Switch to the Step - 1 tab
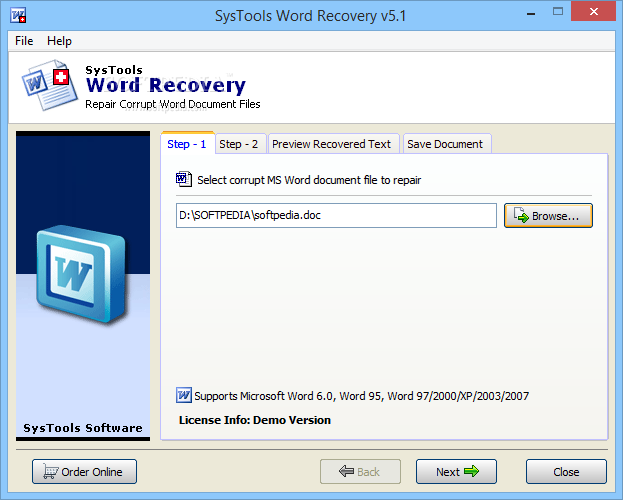 [x=187, y=144]
